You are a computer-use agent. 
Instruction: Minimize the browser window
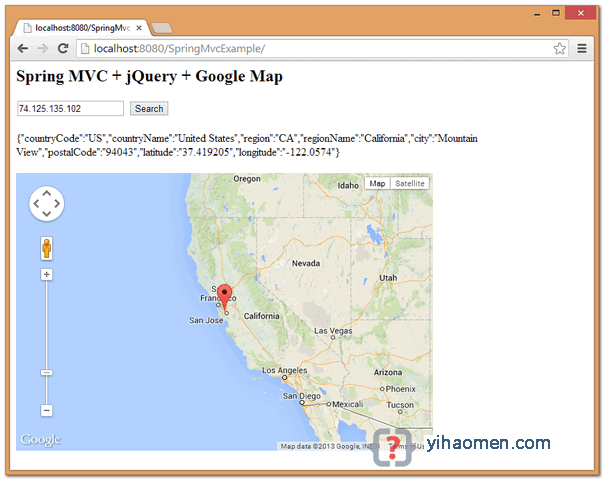537,14
